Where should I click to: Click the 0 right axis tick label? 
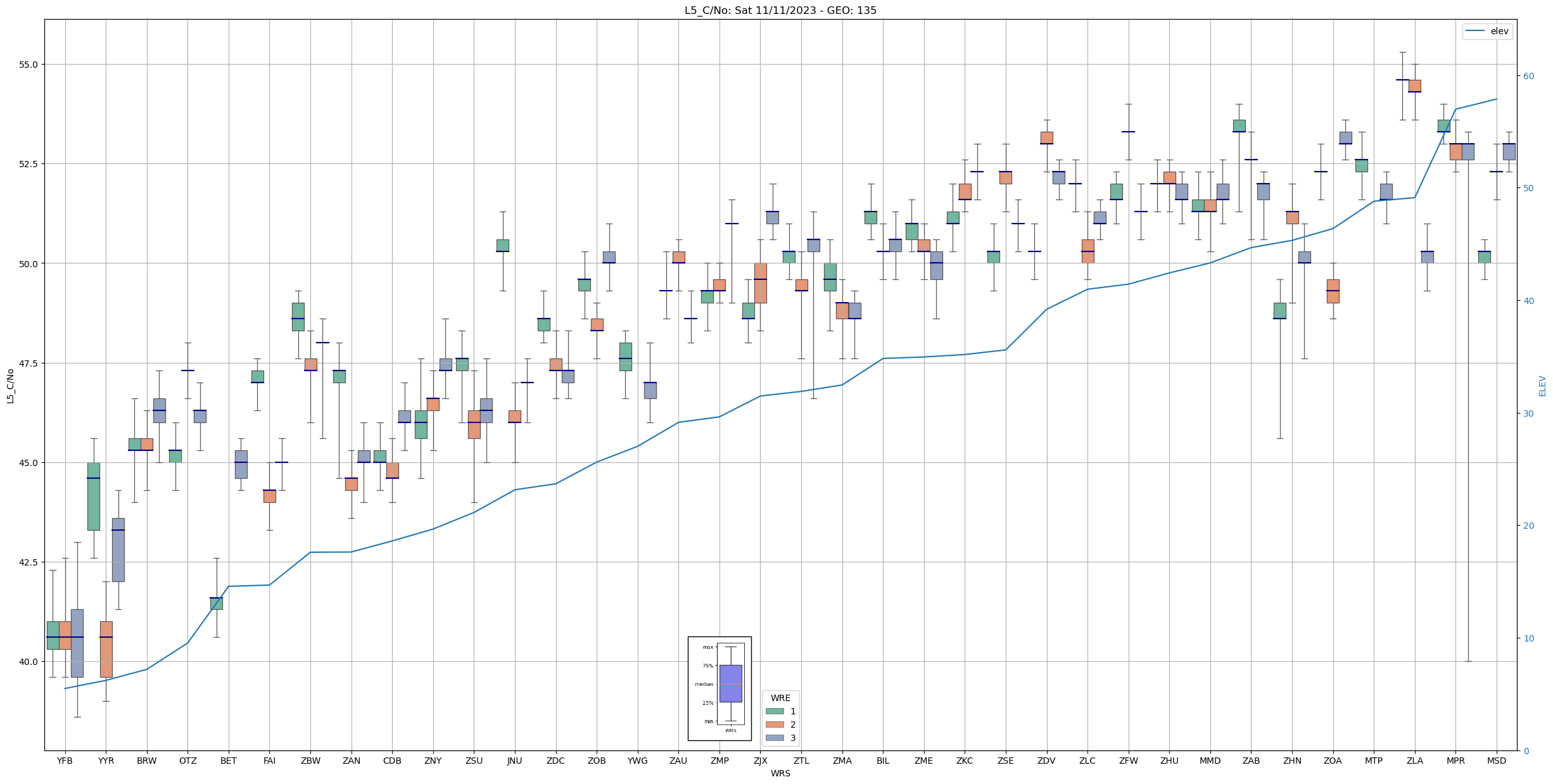tap(1526, 751)
